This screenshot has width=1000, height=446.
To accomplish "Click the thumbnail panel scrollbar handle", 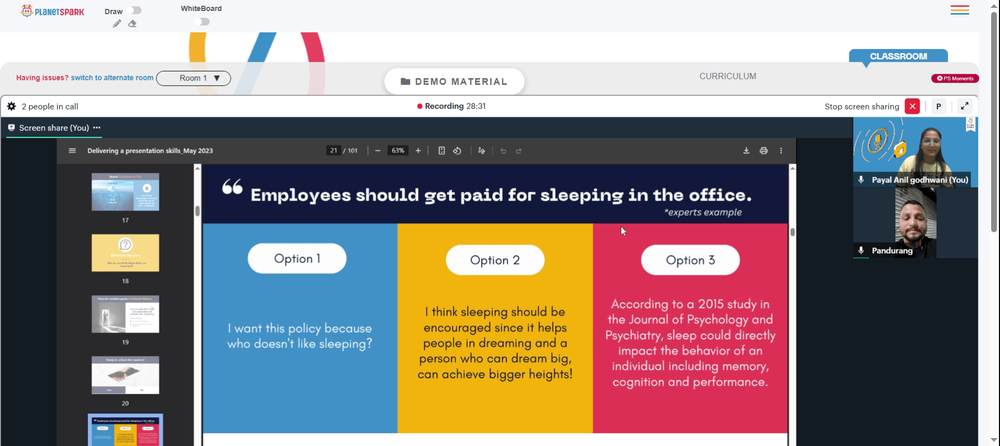I will 198,211.
